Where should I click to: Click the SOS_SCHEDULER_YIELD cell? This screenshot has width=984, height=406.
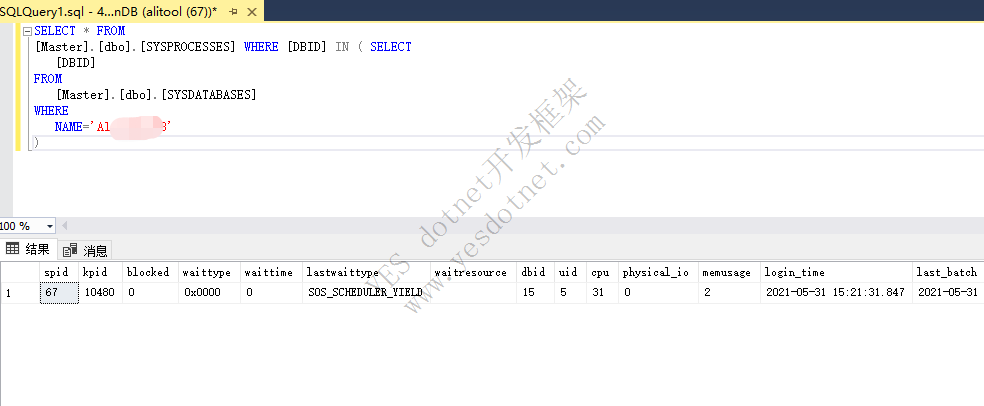point(366,292)
